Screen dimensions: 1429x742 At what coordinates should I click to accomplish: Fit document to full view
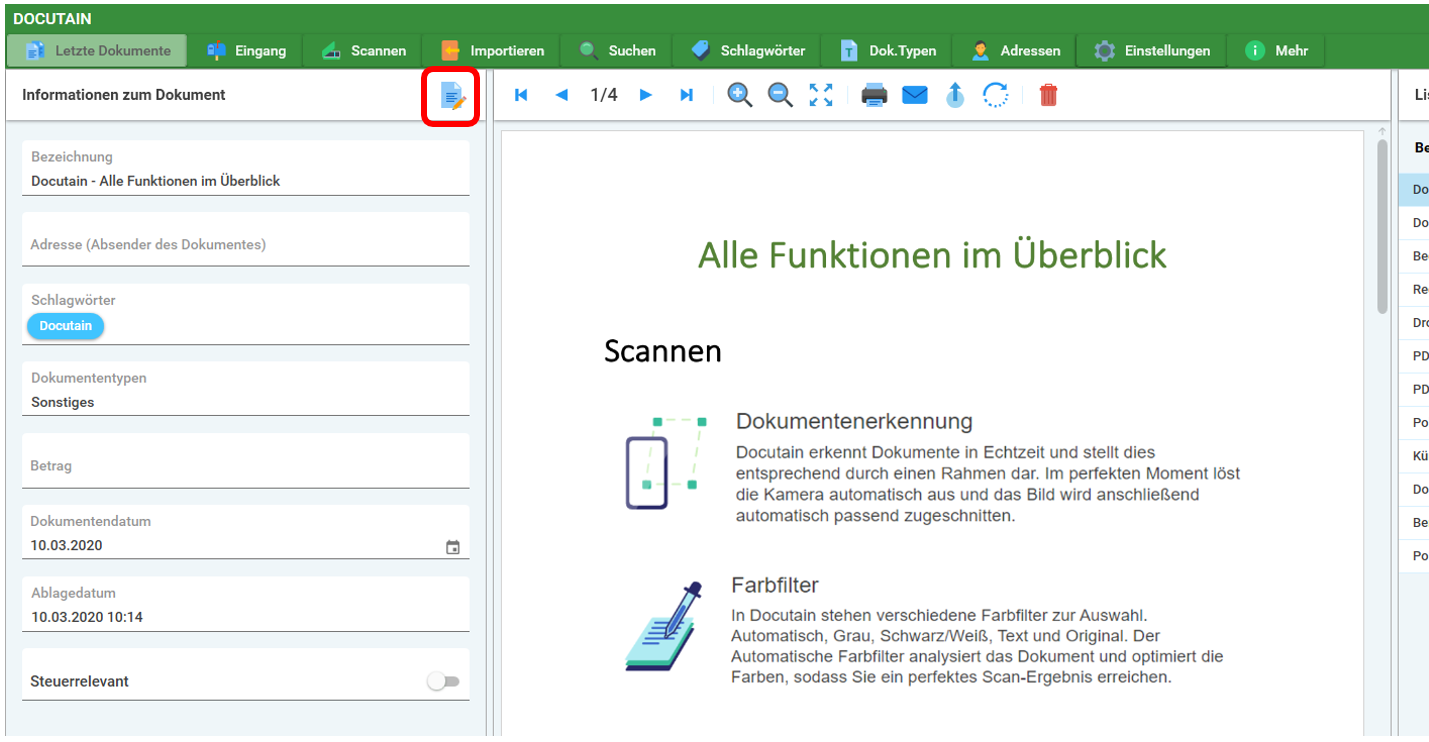click(x=821, y=95)
